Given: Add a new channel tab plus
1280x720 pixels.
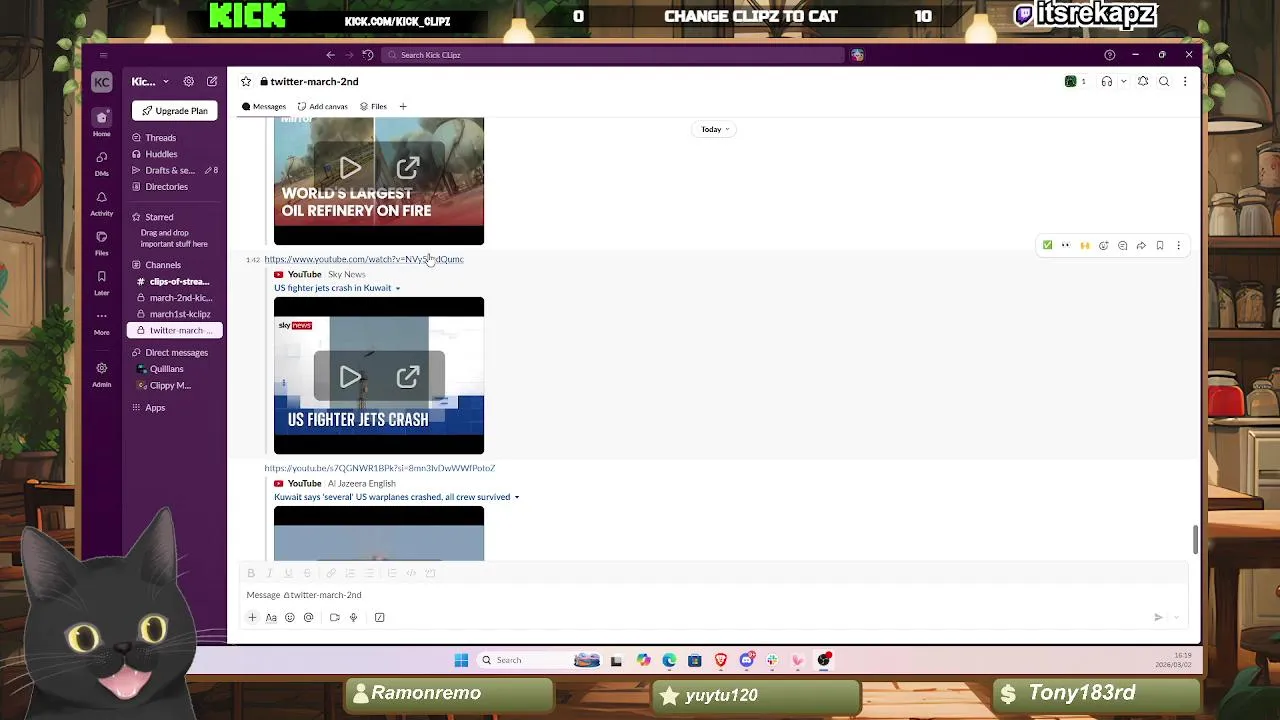Looking at the screenshot, I should pos(403,106).
